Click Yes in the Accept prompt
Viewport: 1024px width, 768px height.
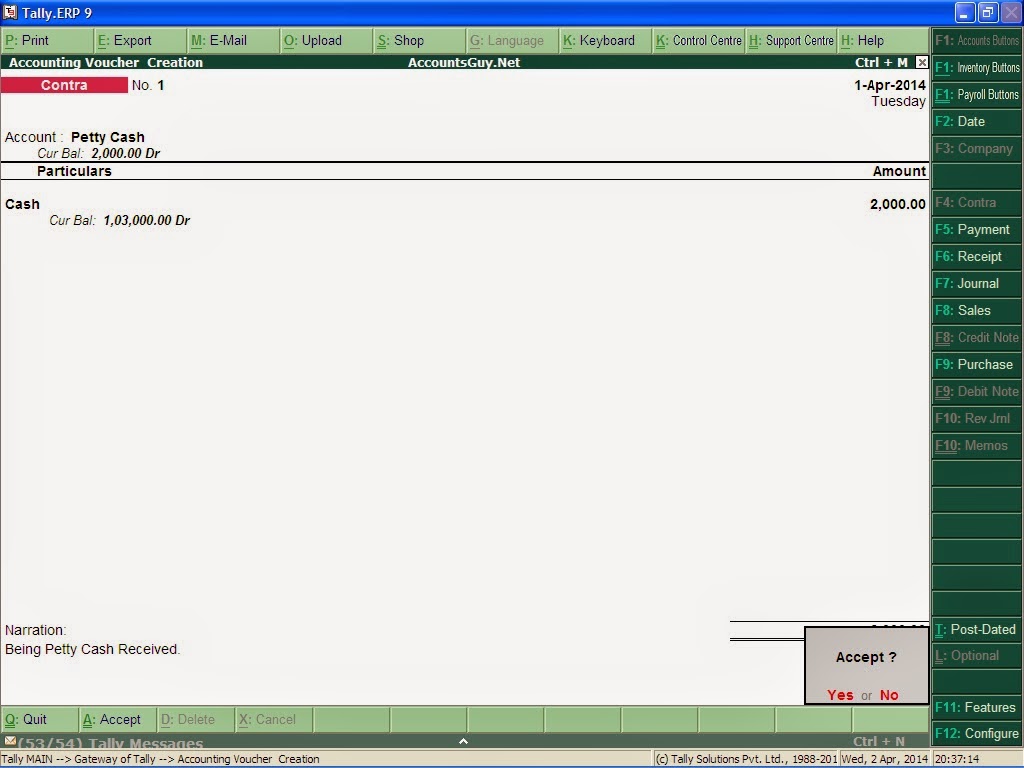coord(840,695)
